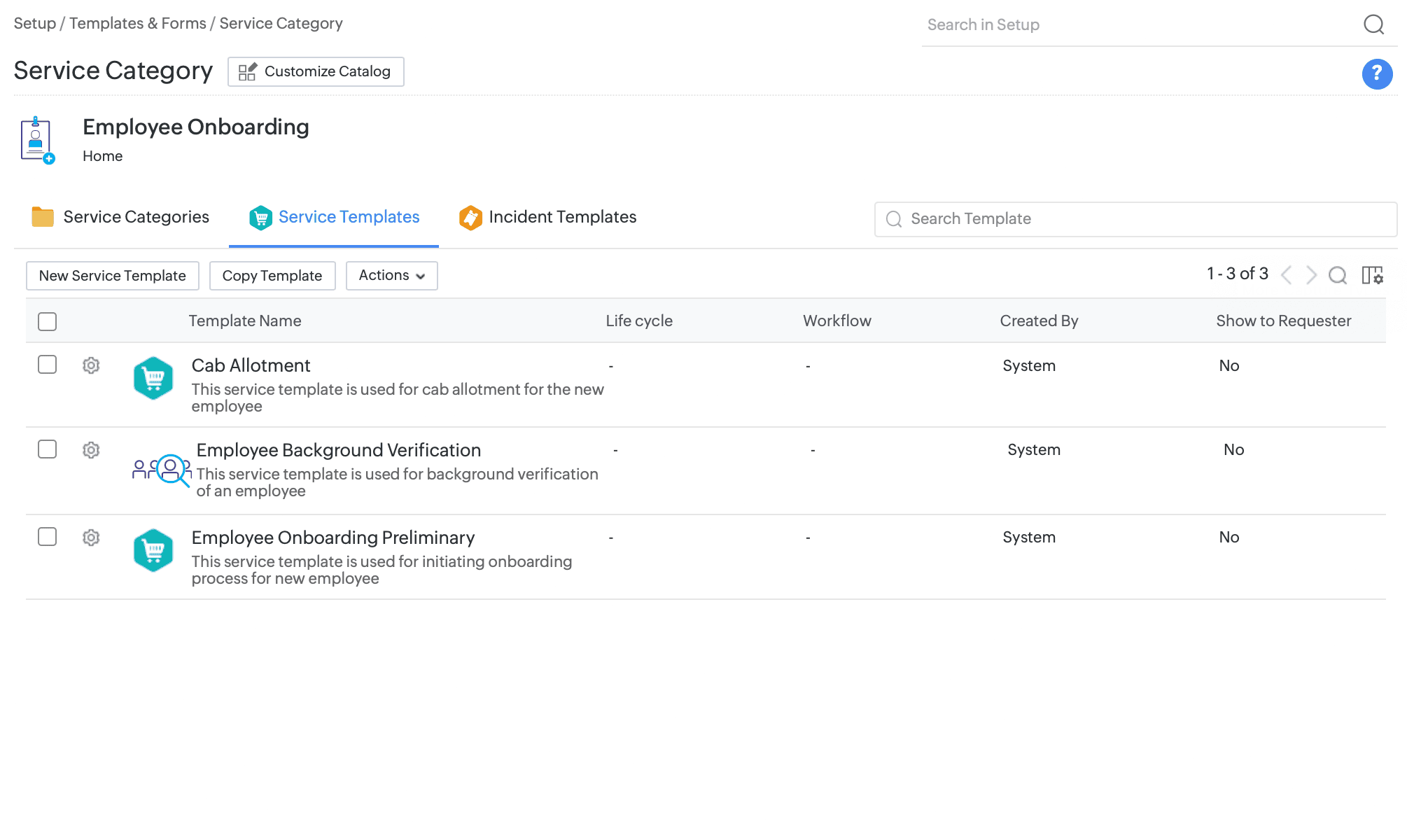
Task: Switch to the Incident Templates tab
Action: click(547, 218)
